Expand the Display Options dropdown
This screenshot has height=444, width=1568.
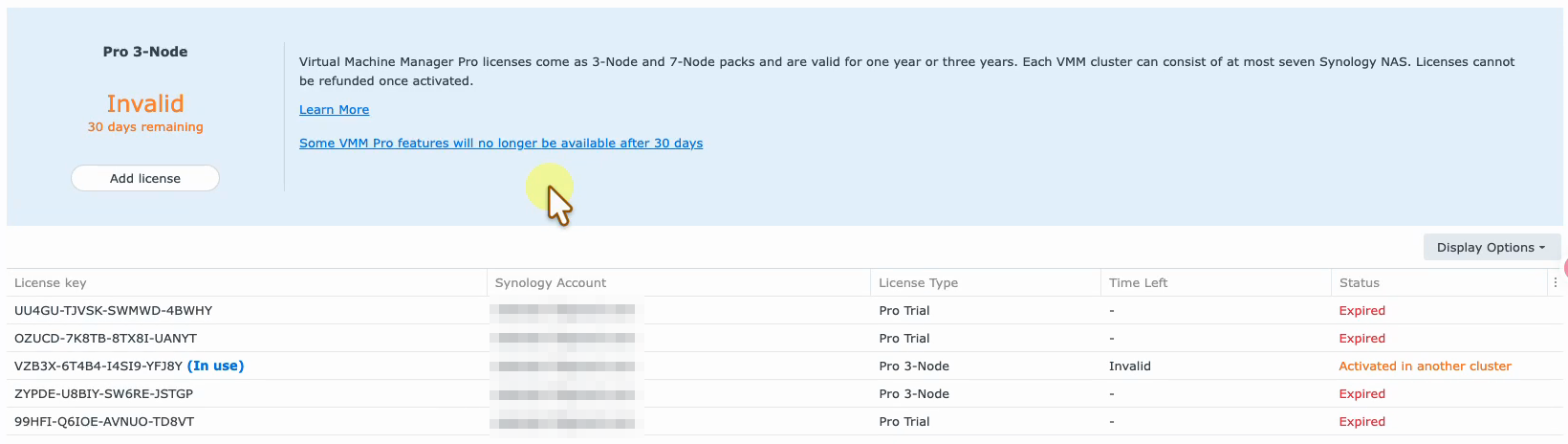[x=1492, y=247]
